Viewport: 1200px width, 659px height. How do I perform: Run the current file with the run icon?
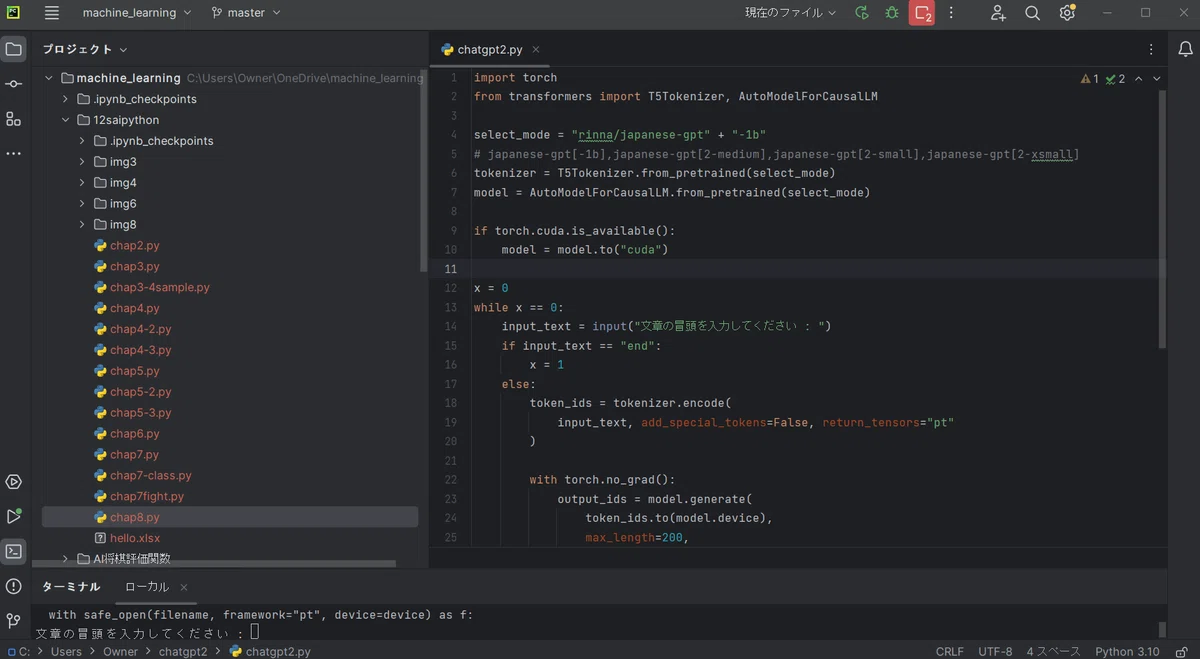[x=862, y=13]
